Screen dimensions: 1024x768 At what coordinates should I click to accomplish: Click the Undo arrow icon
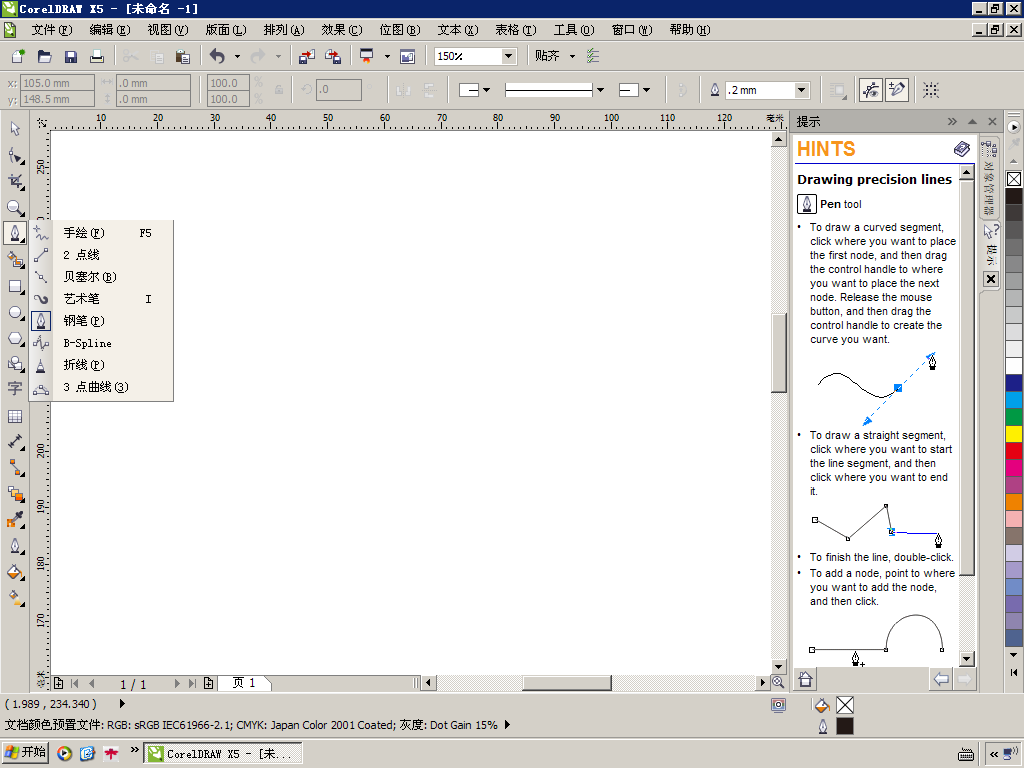pyautogui.click(x=217, y=56)
